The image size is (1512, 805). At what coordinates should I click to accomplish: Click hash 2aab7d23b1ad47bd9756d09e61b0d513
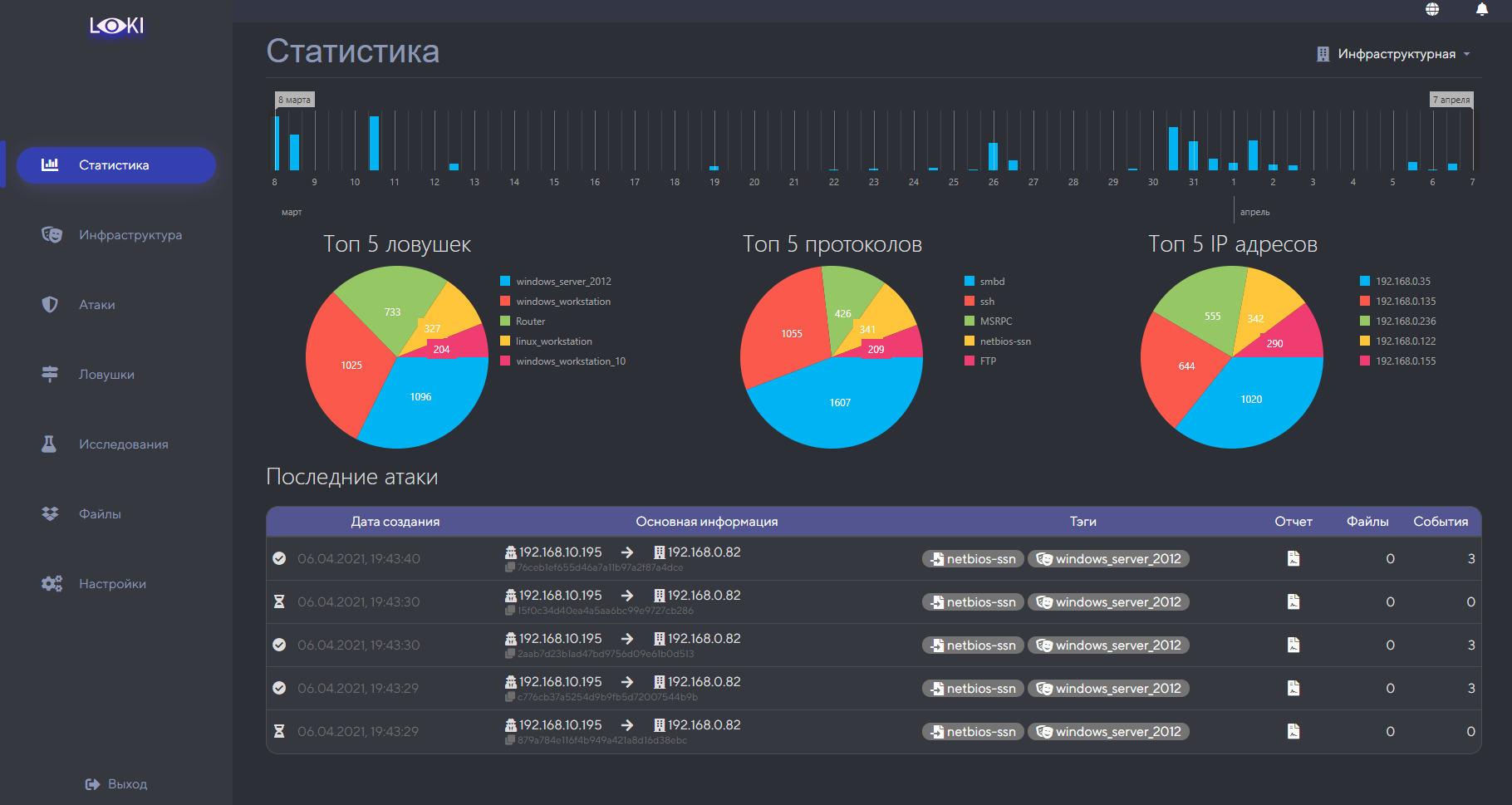pos(606,654)
